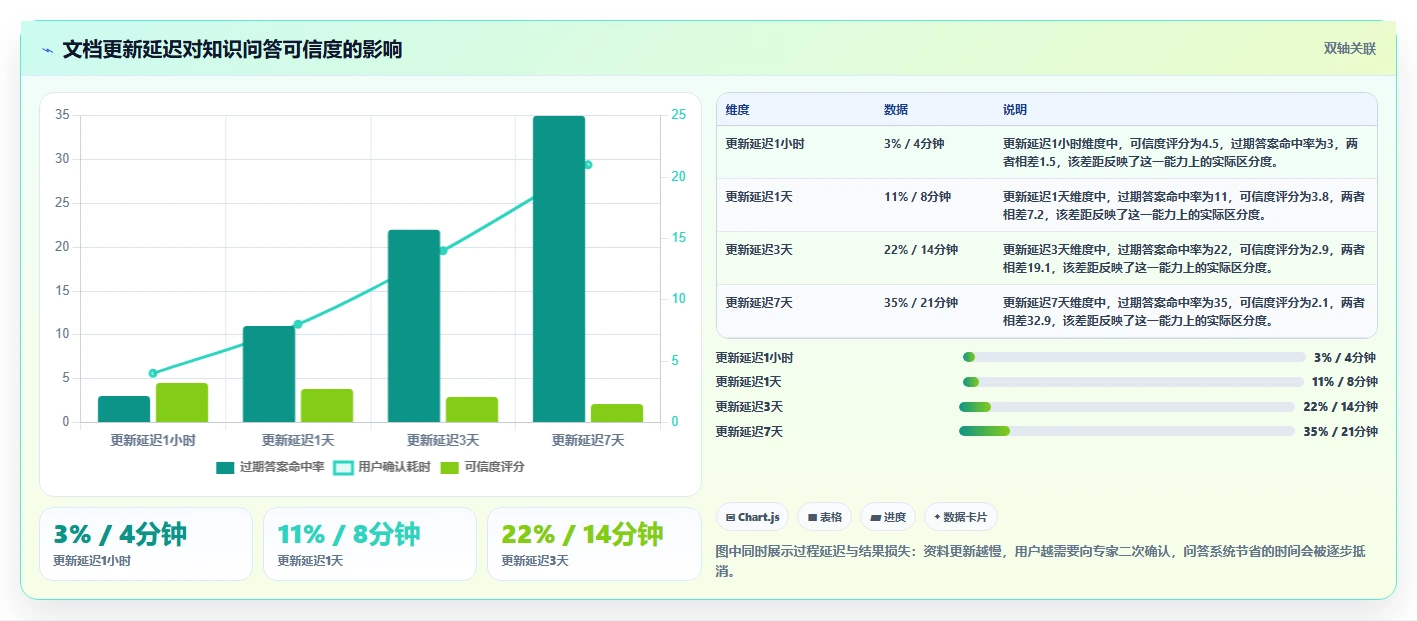The height and width of the screenshot is (621, 1417).
Task: Click the 更新延迟1天 progress bar
Action: [1132, 382]
